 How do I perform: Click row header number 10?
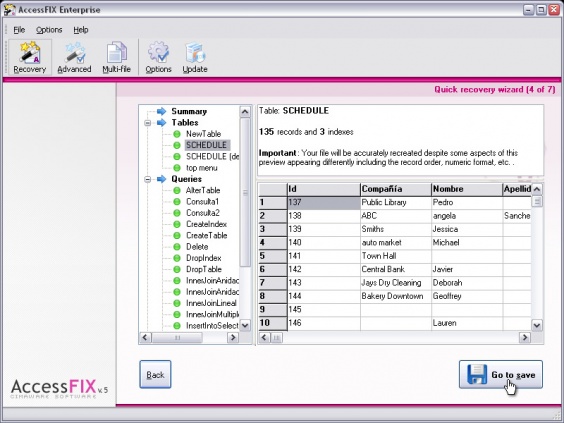pyautogui.click(x=273, y=323)
